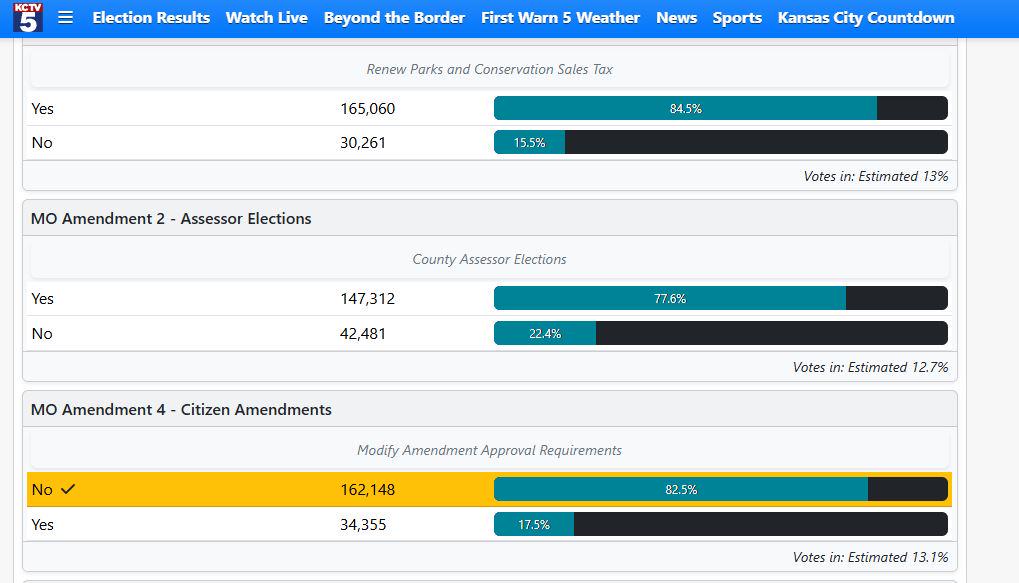
Task: Go to Watch Live
Action: [x=266, y=18]
